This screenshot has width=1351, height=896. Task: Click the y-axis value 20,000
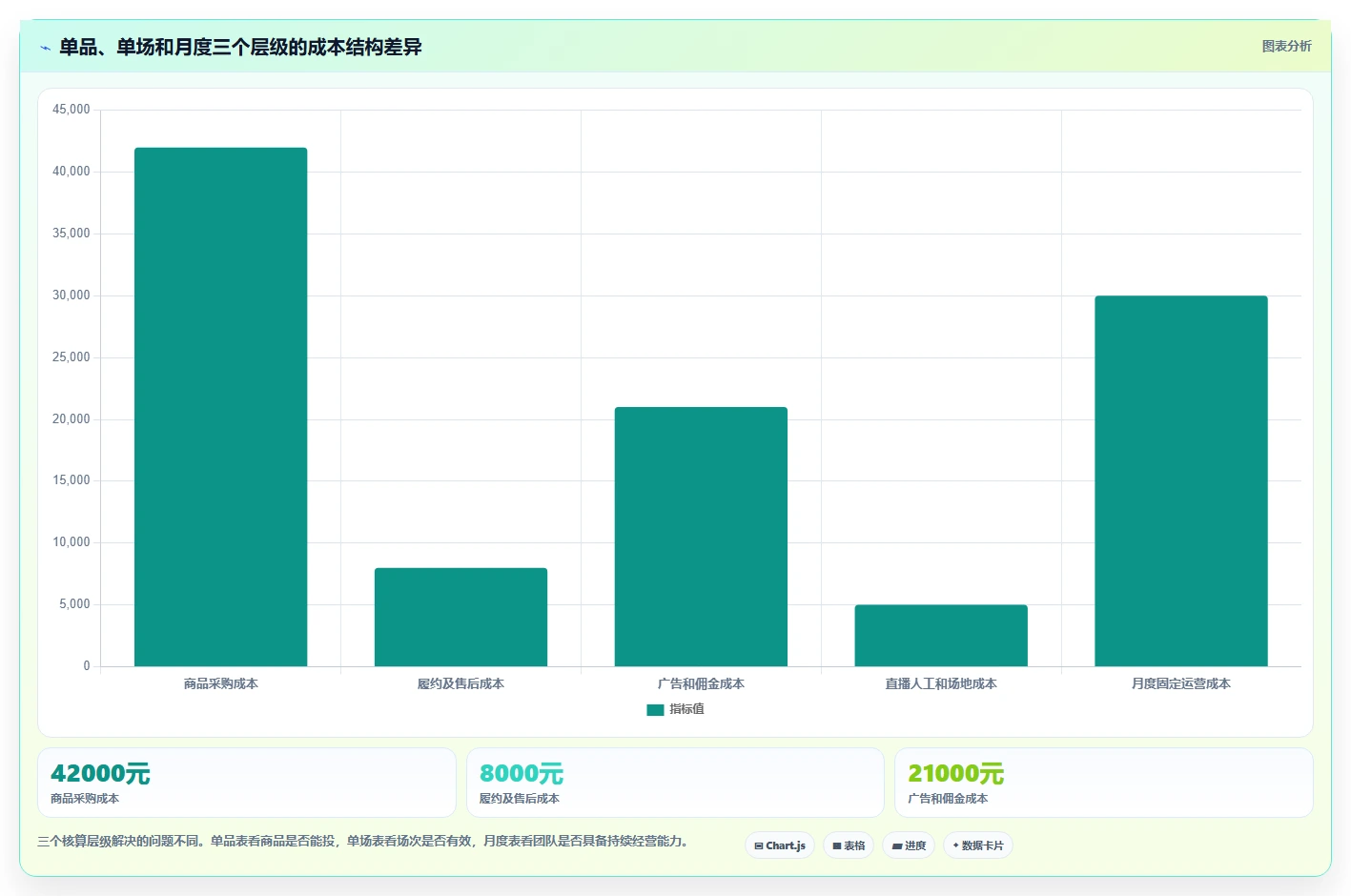click(72, 419)
